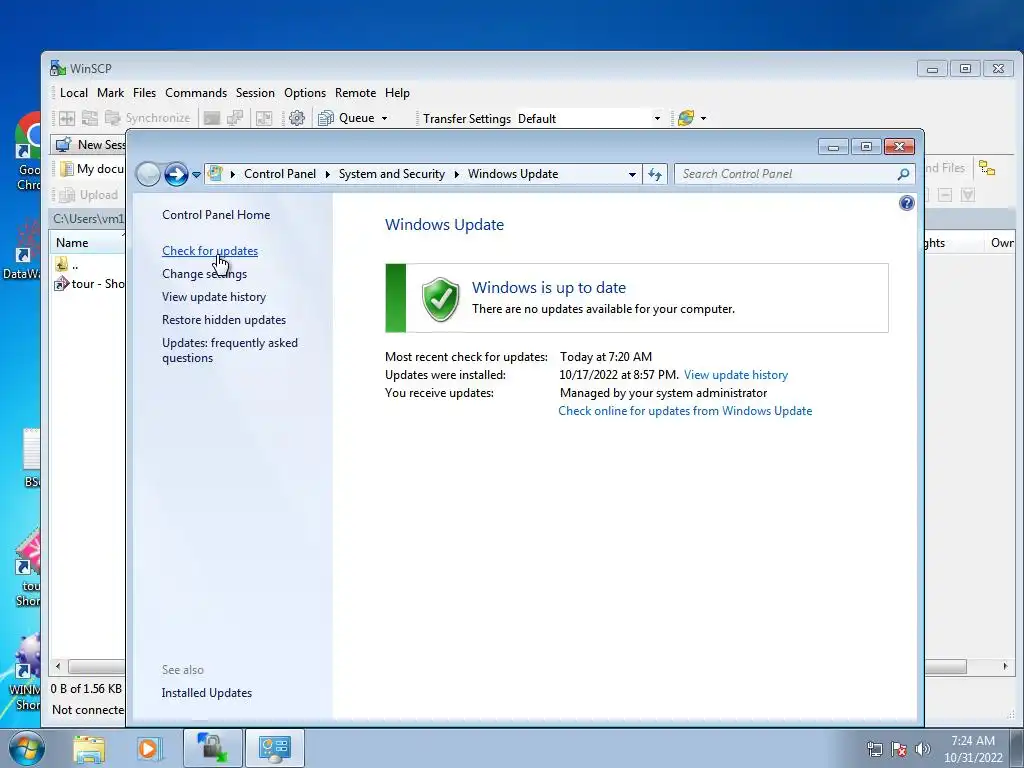Expand arrow after System and Security breadcrumb
The image size is (1024, 768).
click(x=456, y=174)
